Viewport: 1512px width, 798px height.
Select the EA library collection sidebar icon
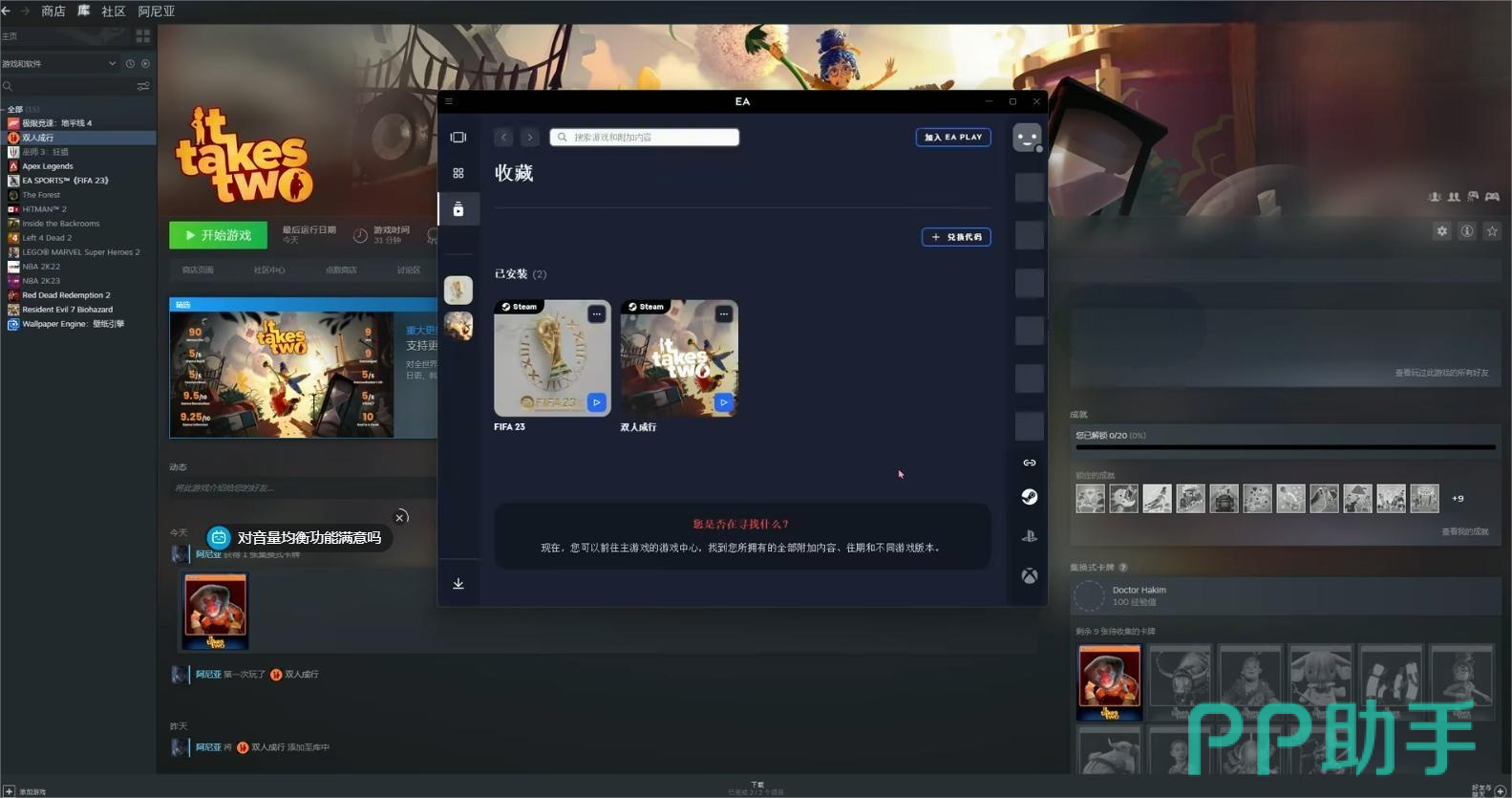[x=458, y=209]
